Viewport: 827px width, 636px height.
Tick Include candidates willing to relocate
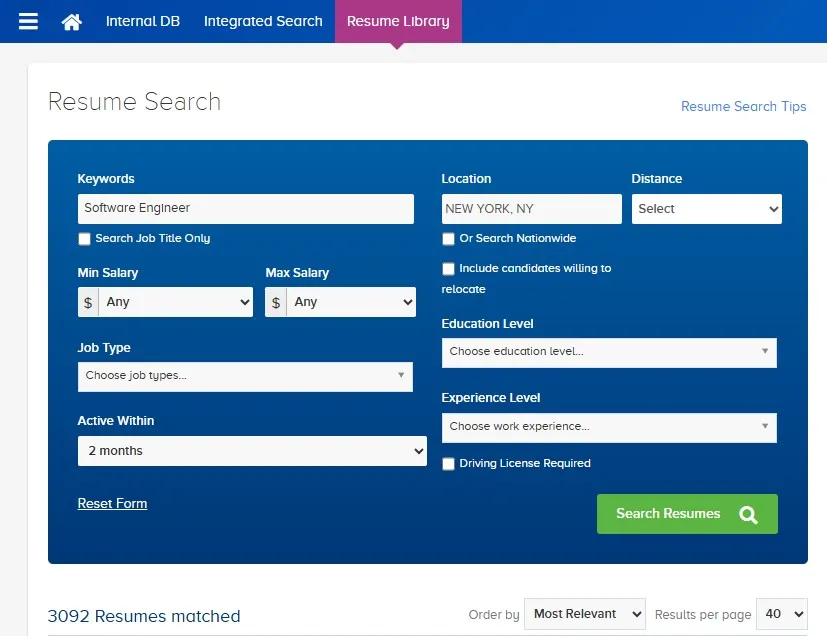pyautogui.click(x=448, y=269)
